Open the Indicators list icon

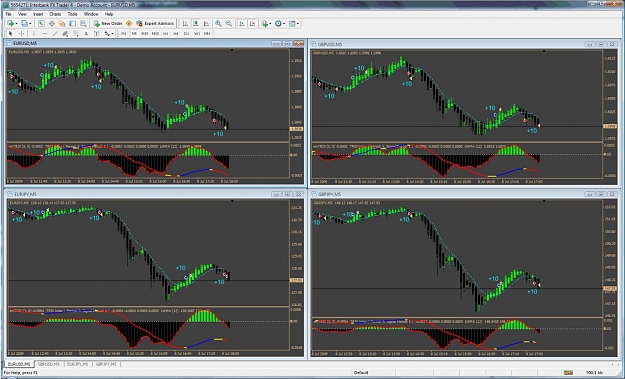(x=265, y=24)
